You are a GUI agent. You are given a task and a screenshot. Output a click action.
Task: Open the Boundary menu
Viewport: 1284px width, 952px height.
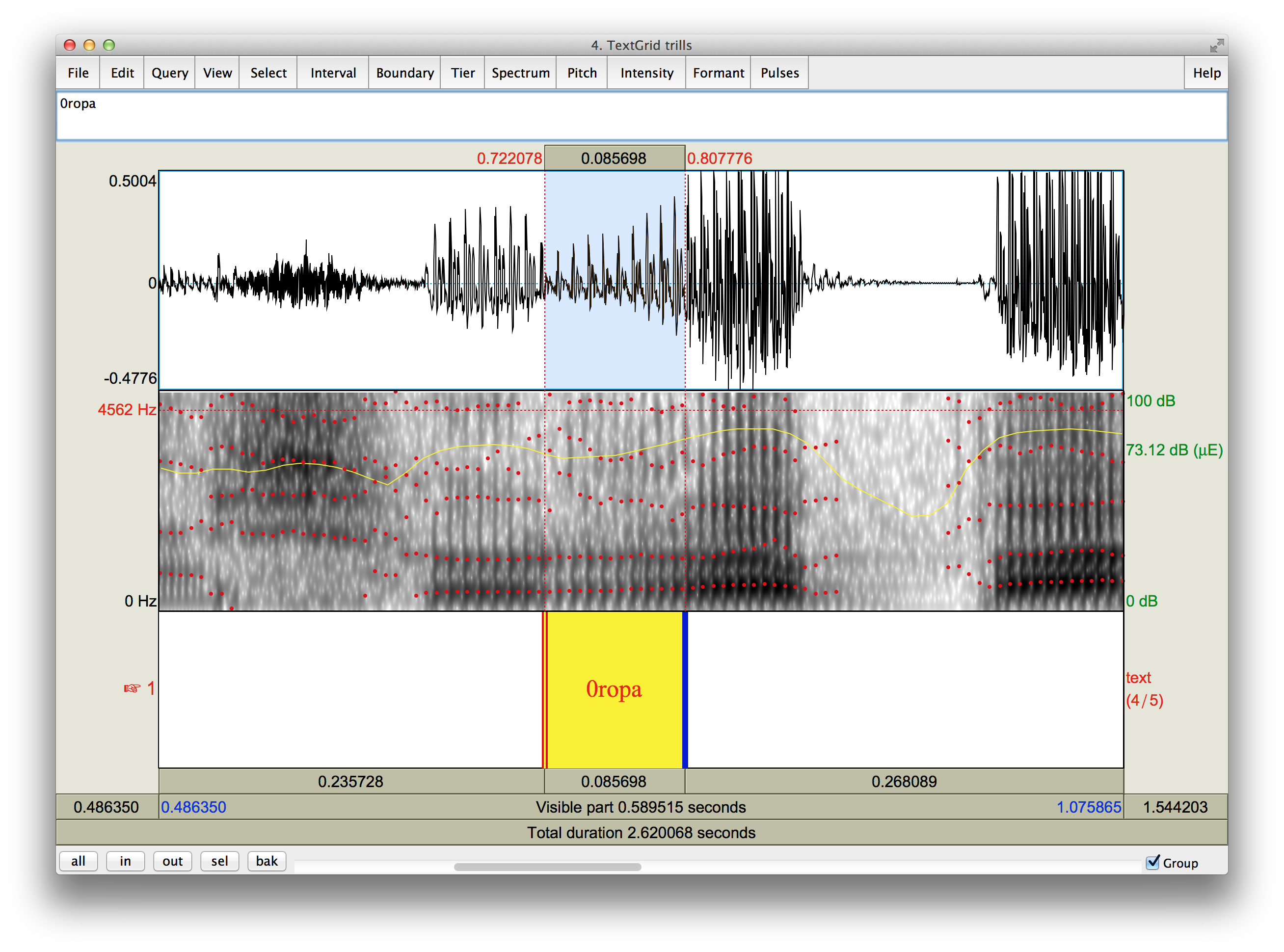pos(404,73)
